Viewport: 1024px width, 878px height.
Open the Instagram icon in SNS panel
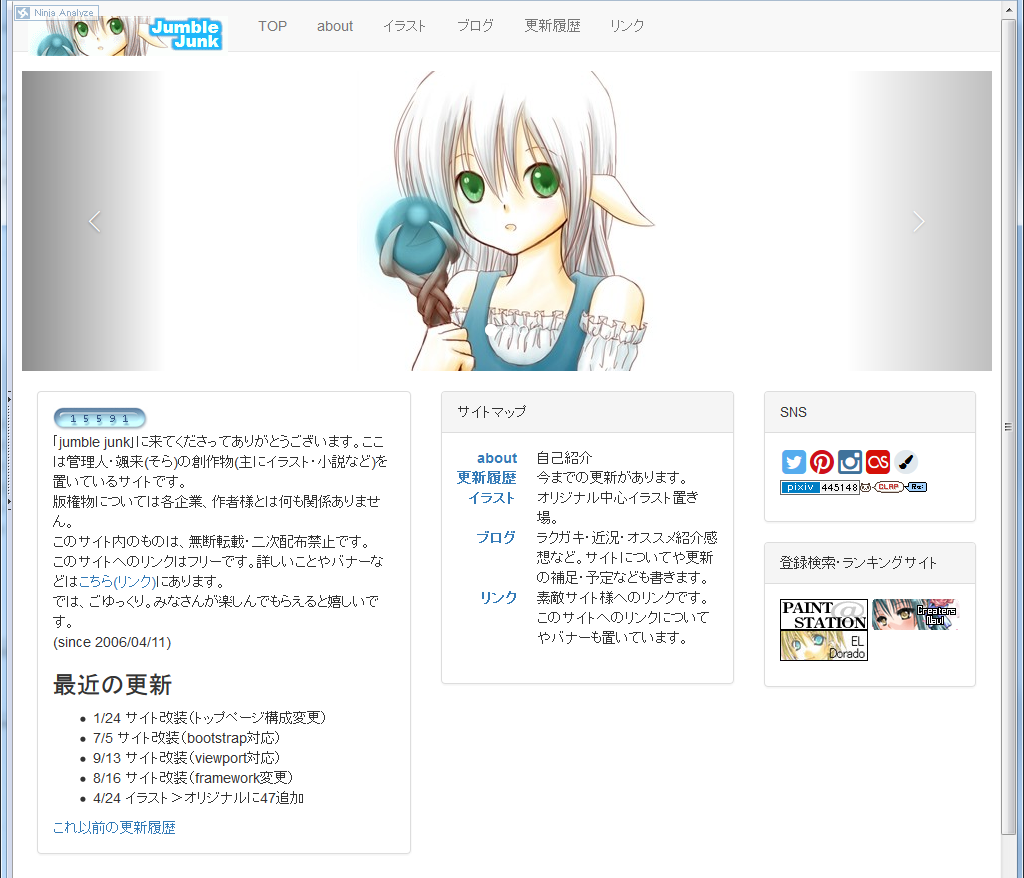click(x=850, y=462)
